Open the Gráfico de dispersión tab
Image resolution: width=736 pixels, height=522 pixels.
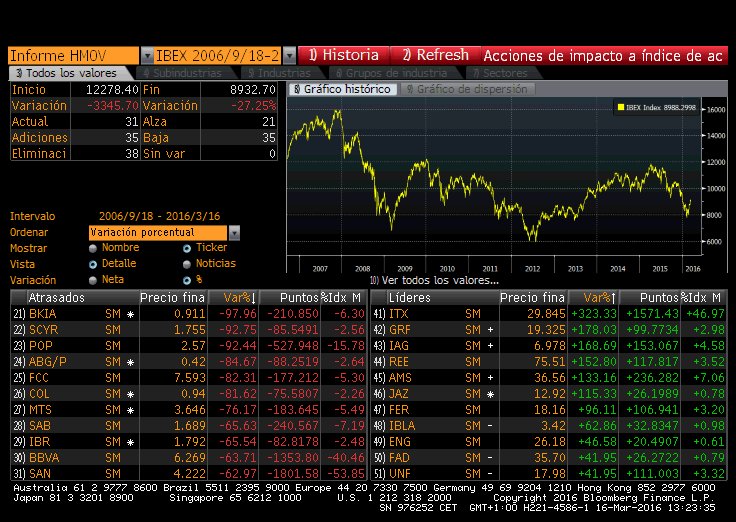point(467,89)
